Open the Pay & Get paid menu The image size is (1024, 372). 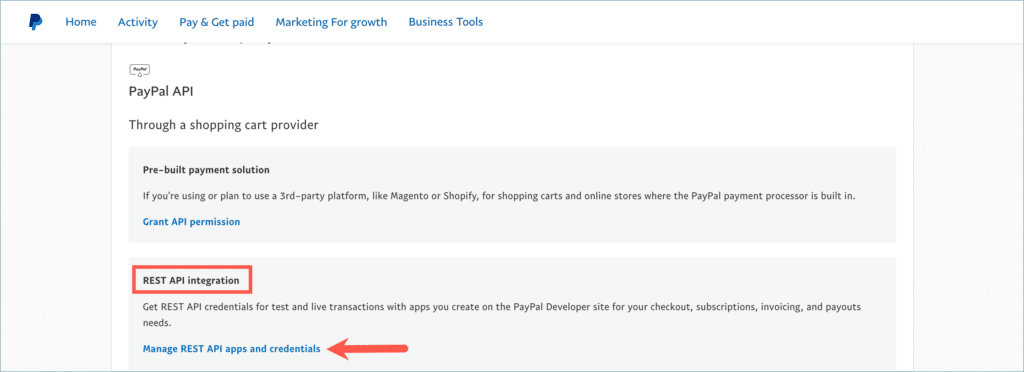pyautogui.click(x=217, y=22)
